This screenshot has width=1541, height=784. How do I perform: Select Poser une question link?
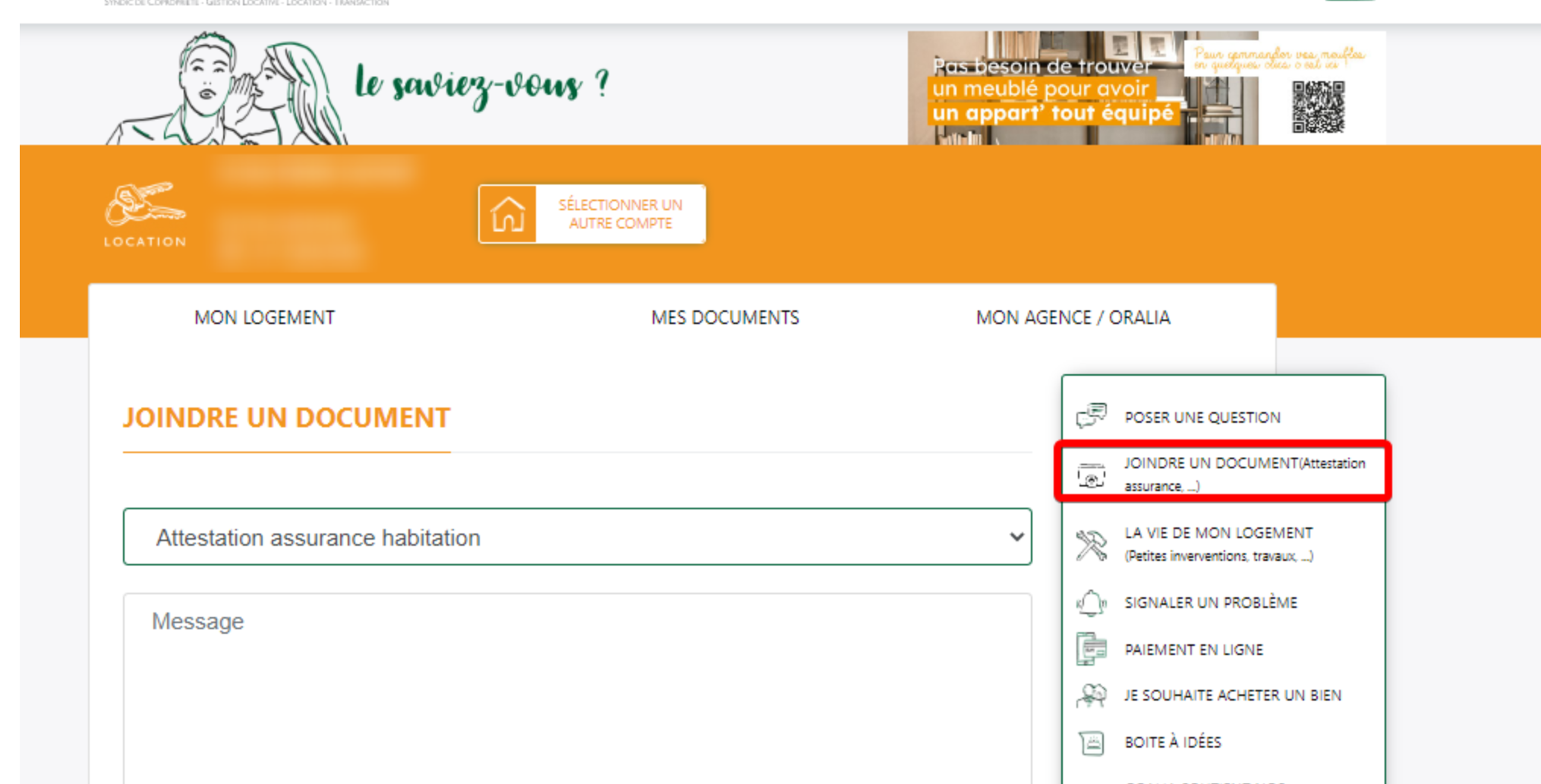tap(1202, 417)
